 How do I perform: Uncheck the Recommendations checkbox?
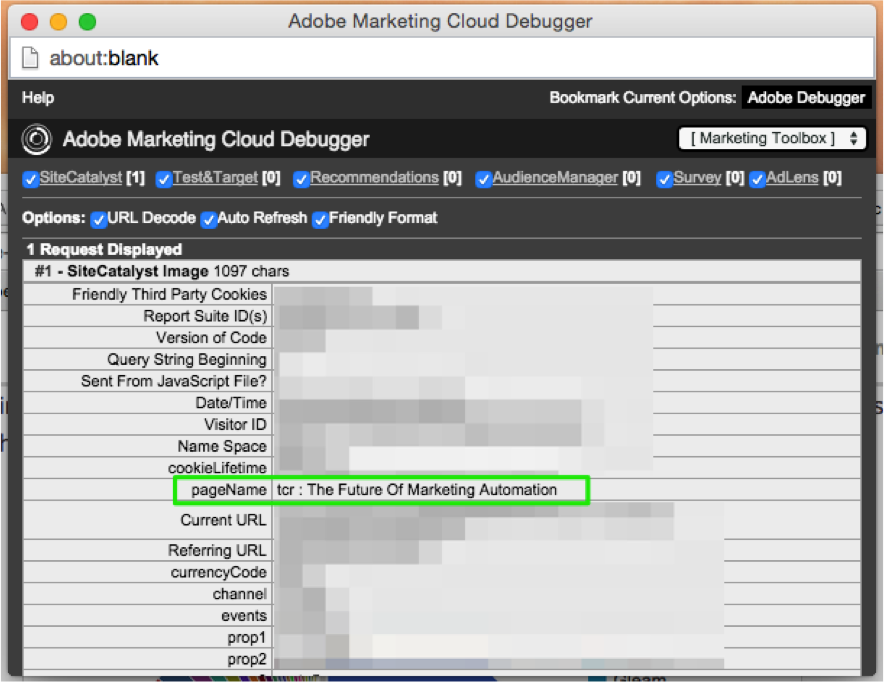pos(301,179)
